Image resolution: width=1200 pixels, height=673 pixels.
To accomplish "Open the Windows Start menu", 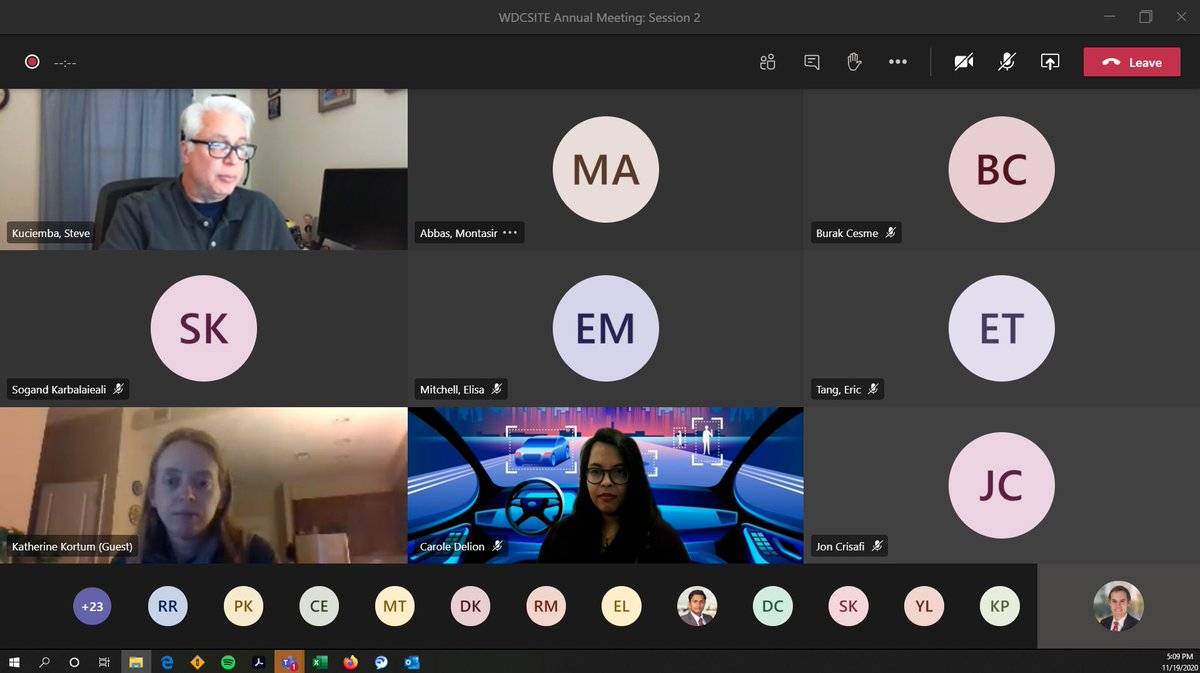I will click(x=14, y=662).
